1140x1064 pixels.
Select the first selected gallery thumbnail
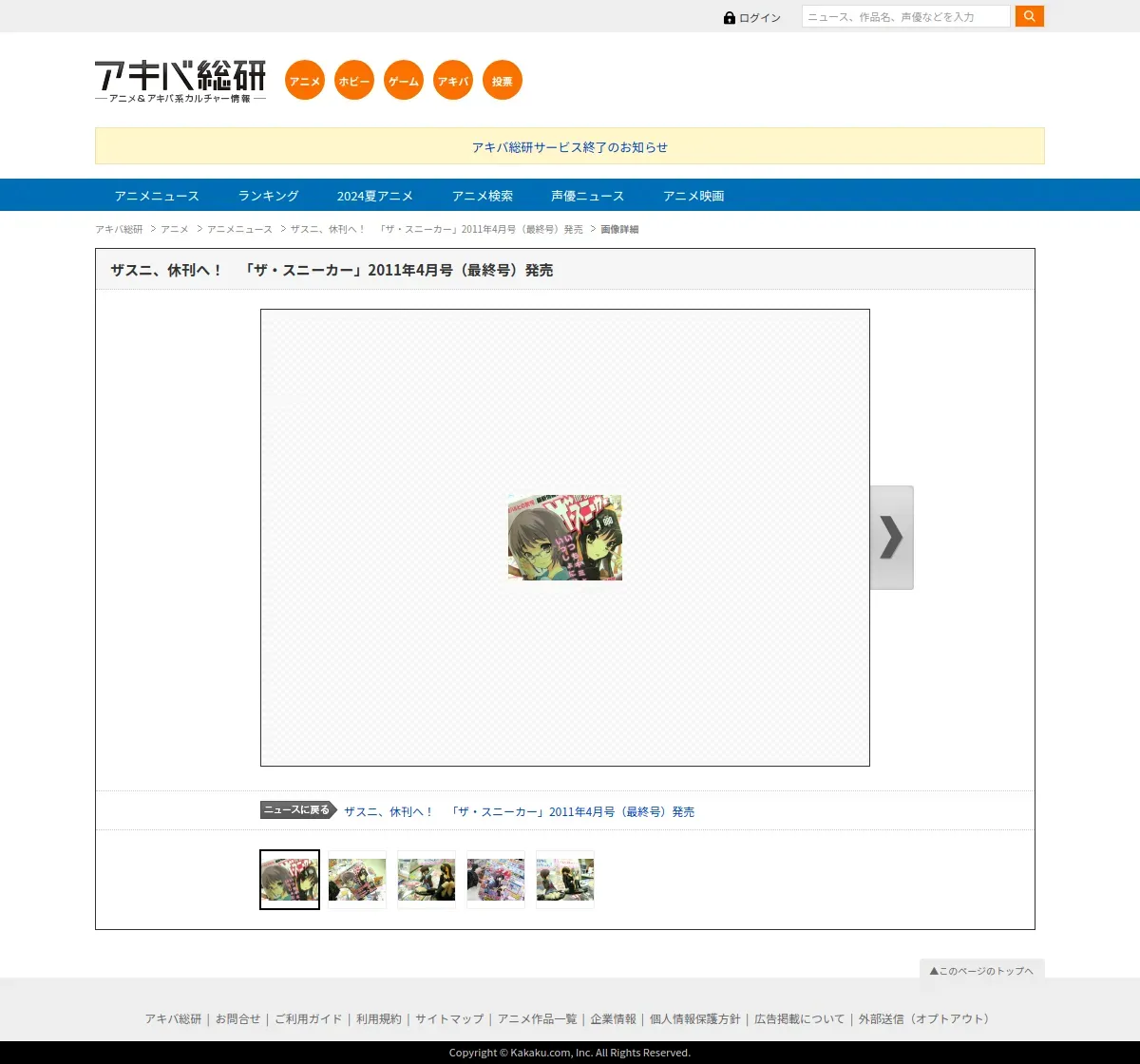pos(290,880)
